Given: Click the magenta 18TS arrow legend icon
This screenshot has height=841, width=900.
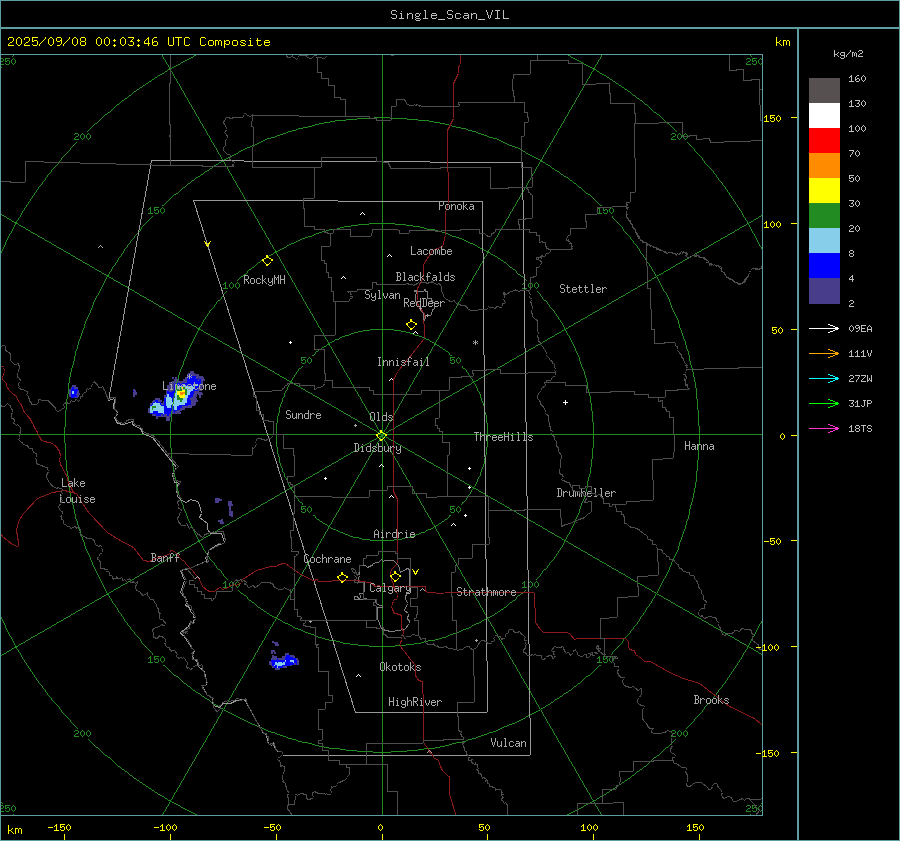Looking at the screenshot, I should (x=824, y=428).
